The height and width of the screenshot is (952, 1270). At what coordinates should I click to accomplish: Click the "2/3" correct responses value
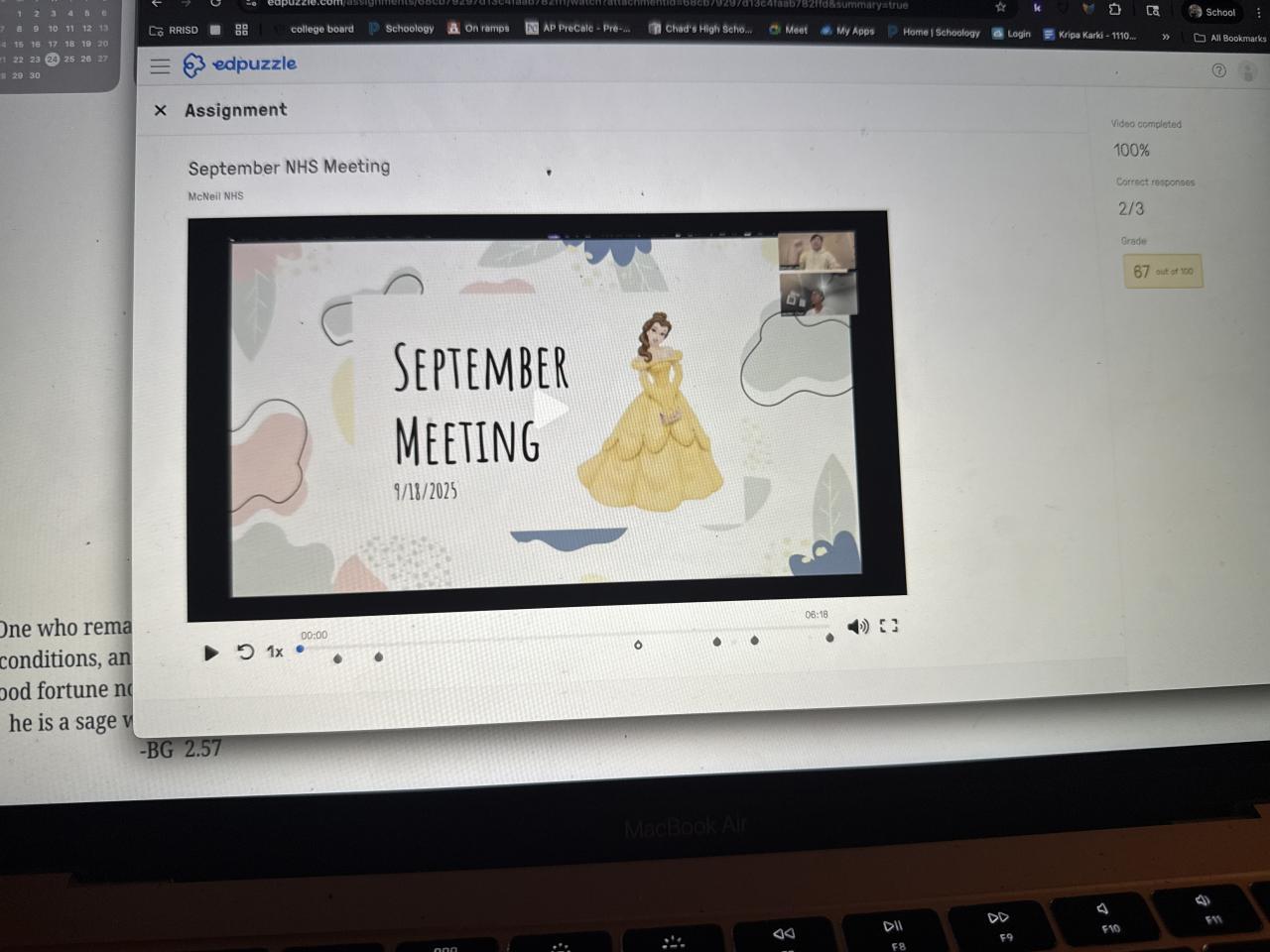(1131, 208)
